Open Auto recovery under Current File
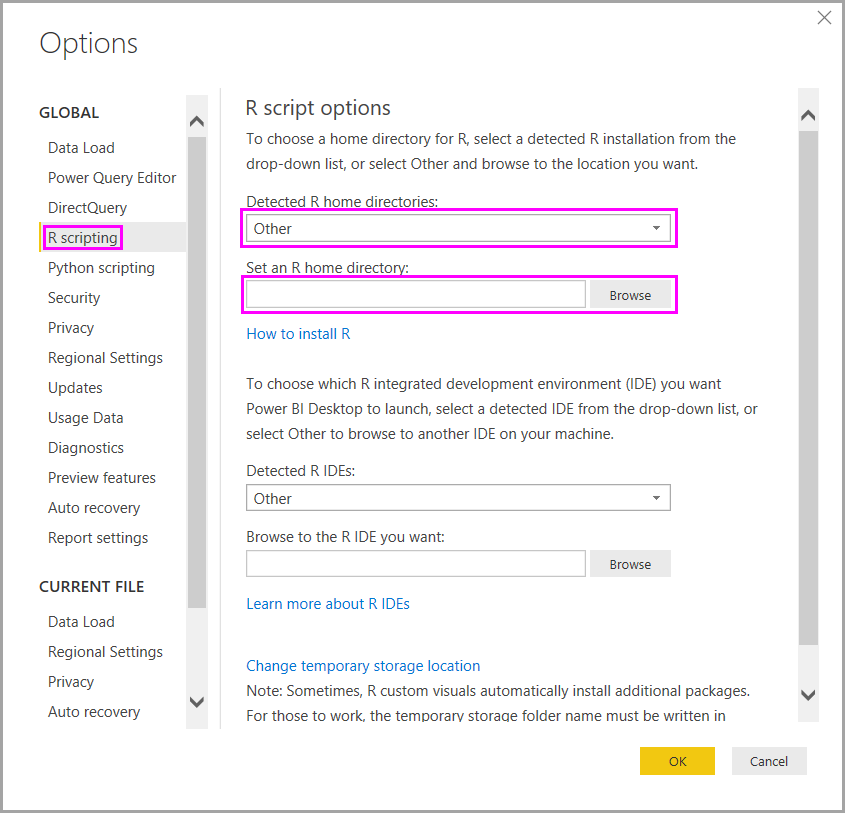Viewport: 845px width, 813px height. point(94,711)
